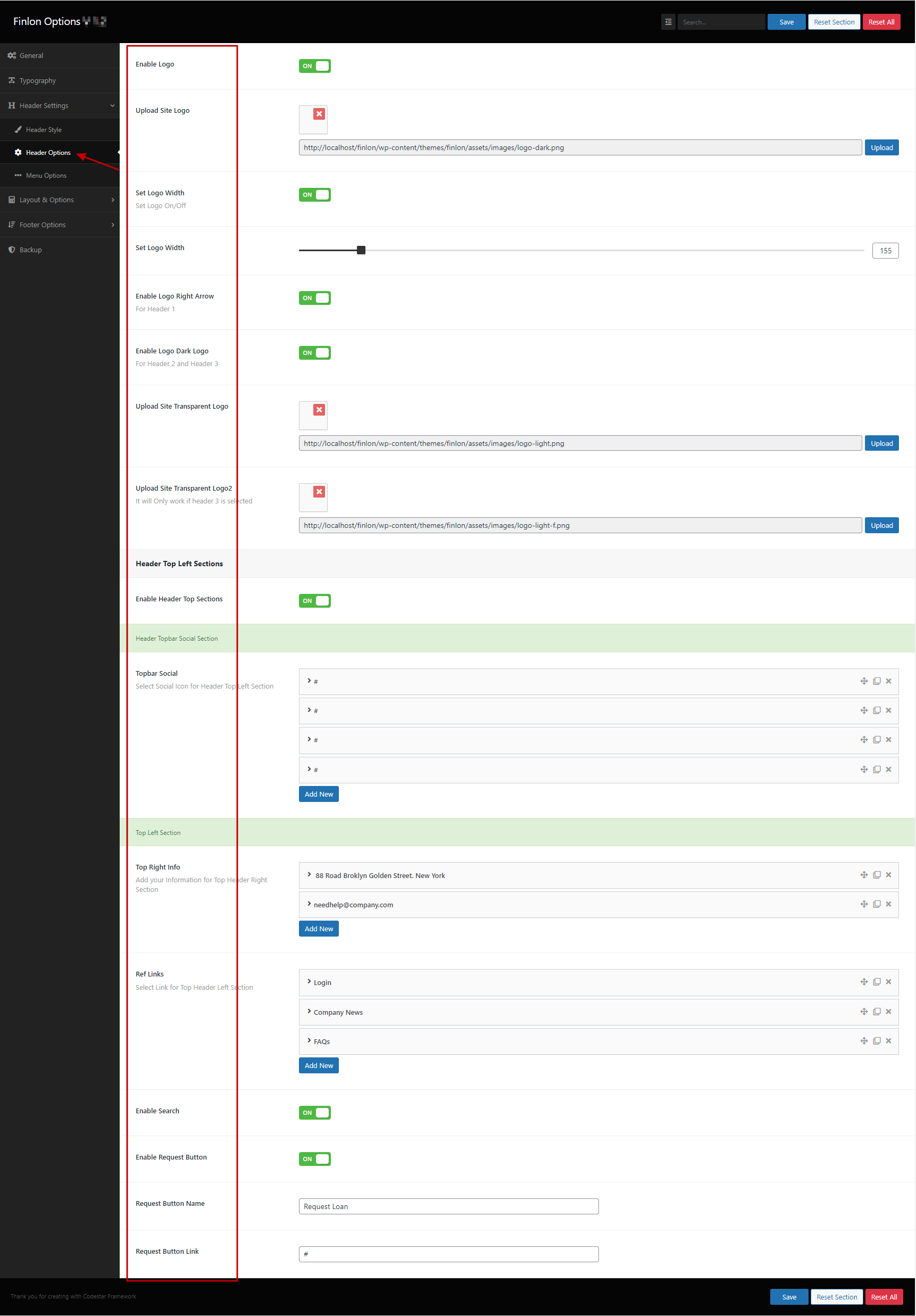Expand the 88 Road Broklyn address item

pos(310,875)
